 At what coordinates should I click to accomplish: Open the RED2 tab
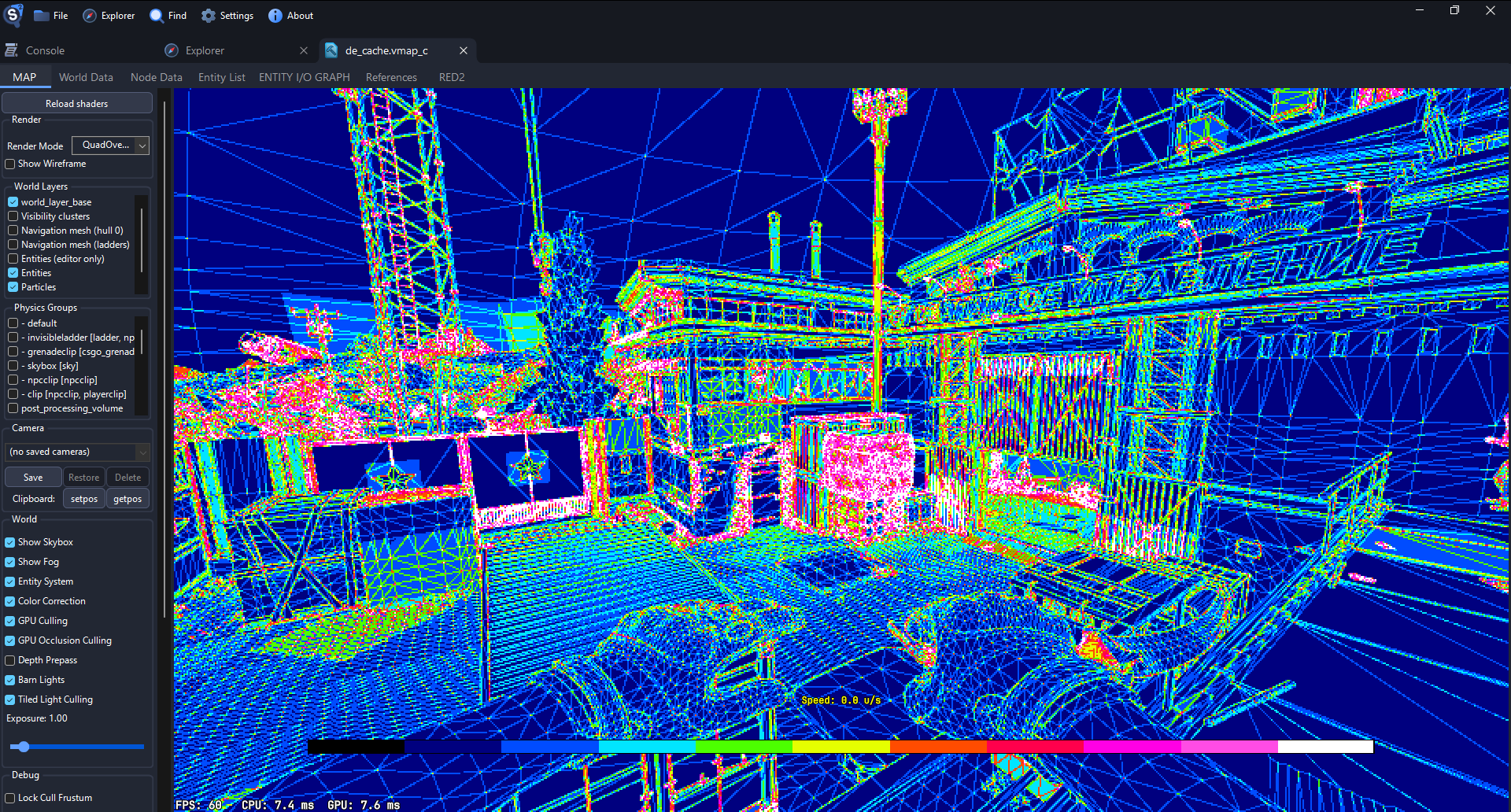[452, 77]
